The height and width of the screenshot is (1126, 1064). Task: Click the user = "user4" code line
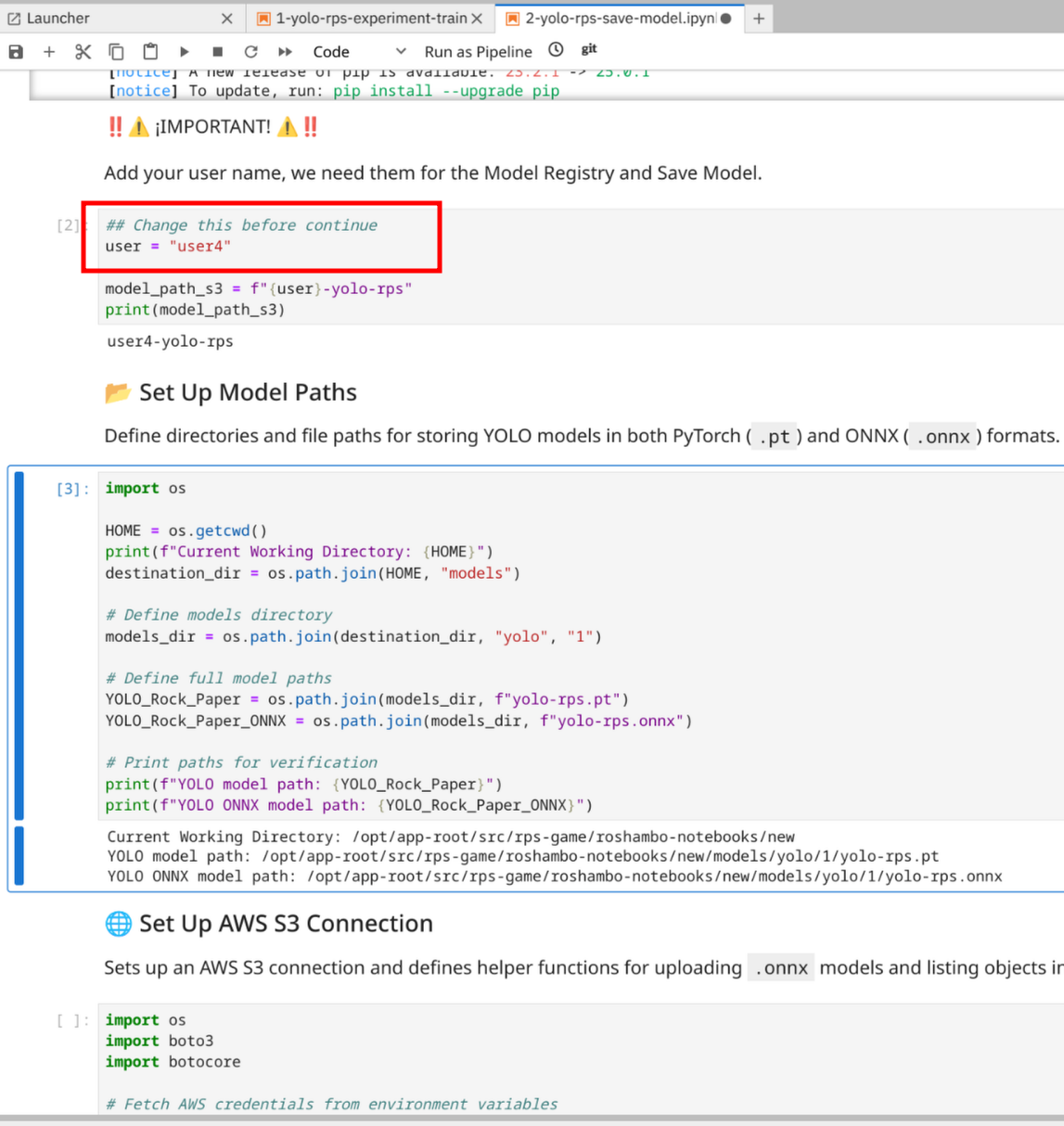coord(168,247)
